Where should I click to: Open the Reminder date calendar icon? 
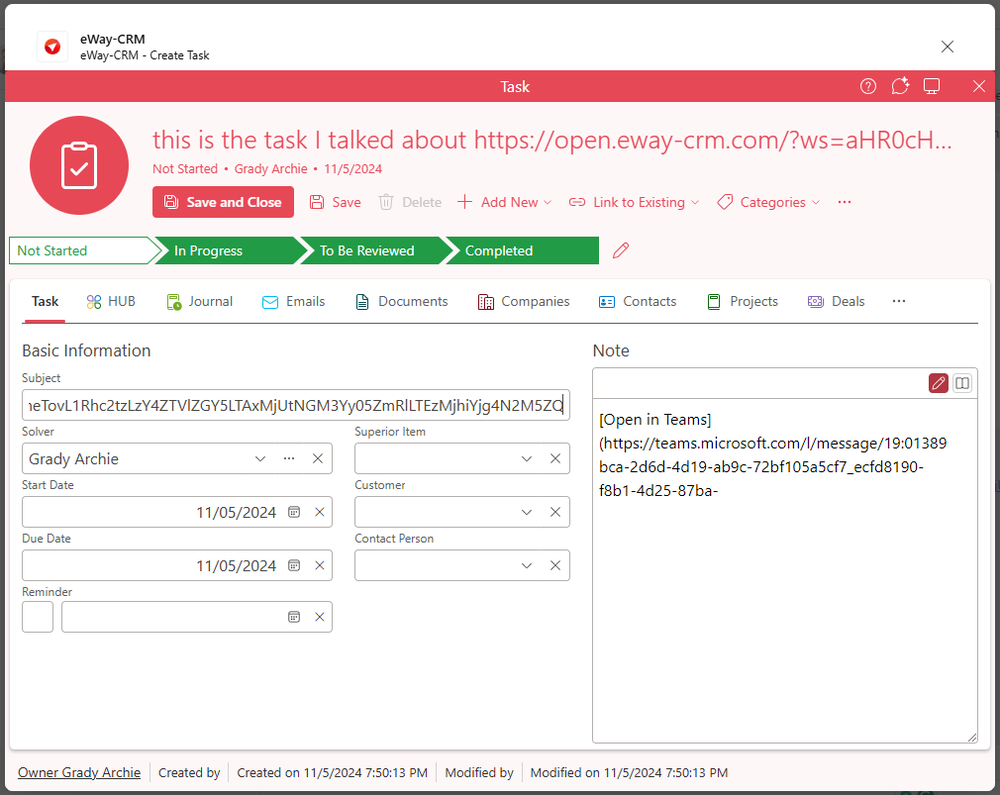coord(294,617)
